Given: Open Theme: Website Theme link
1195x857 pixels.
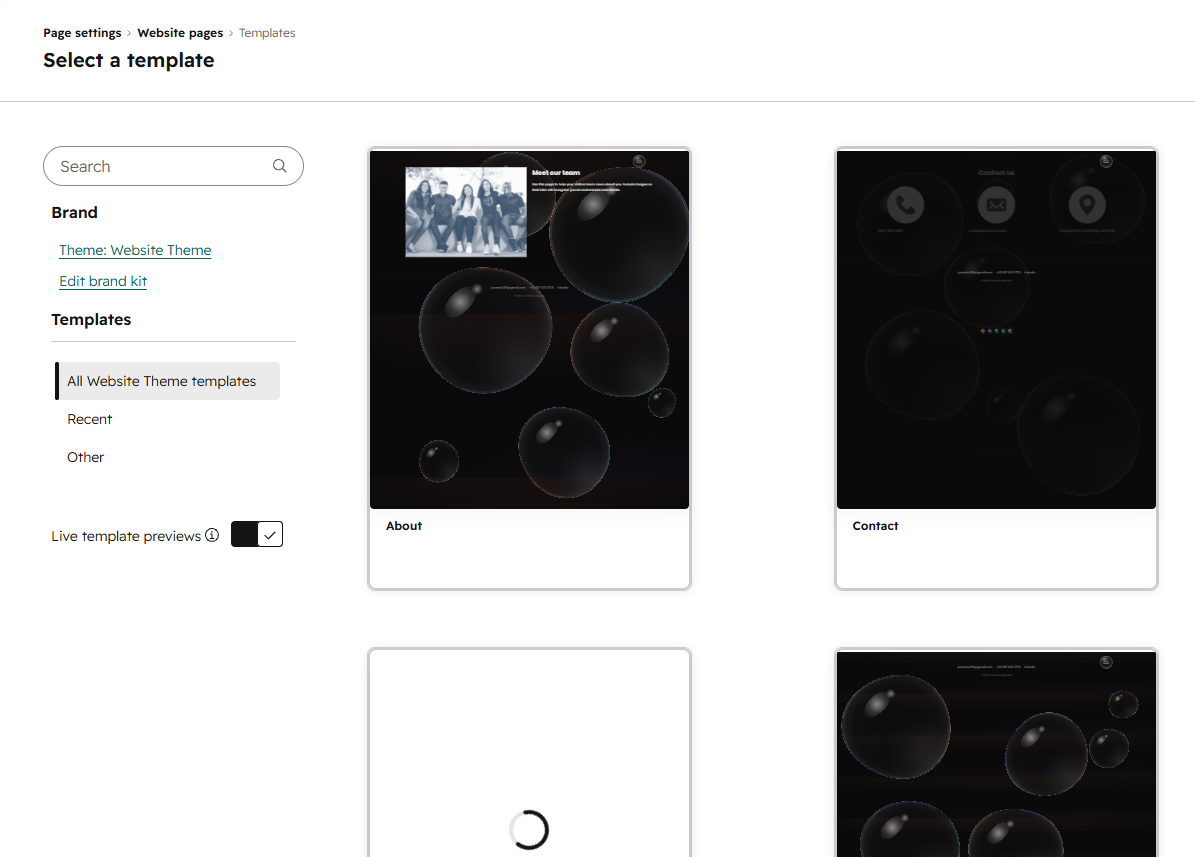Looking at the screenshot, I should point(135,250).
